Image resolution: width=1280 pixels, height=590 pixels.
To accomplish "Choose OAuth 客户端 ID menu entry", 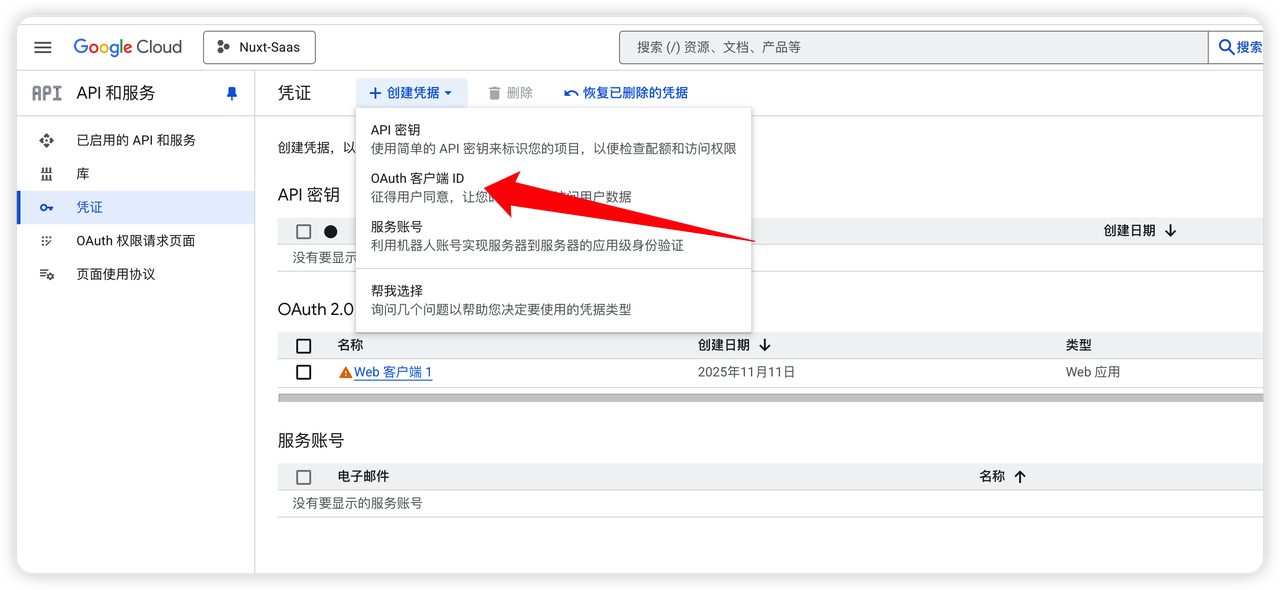I will (x=553, y=188).
